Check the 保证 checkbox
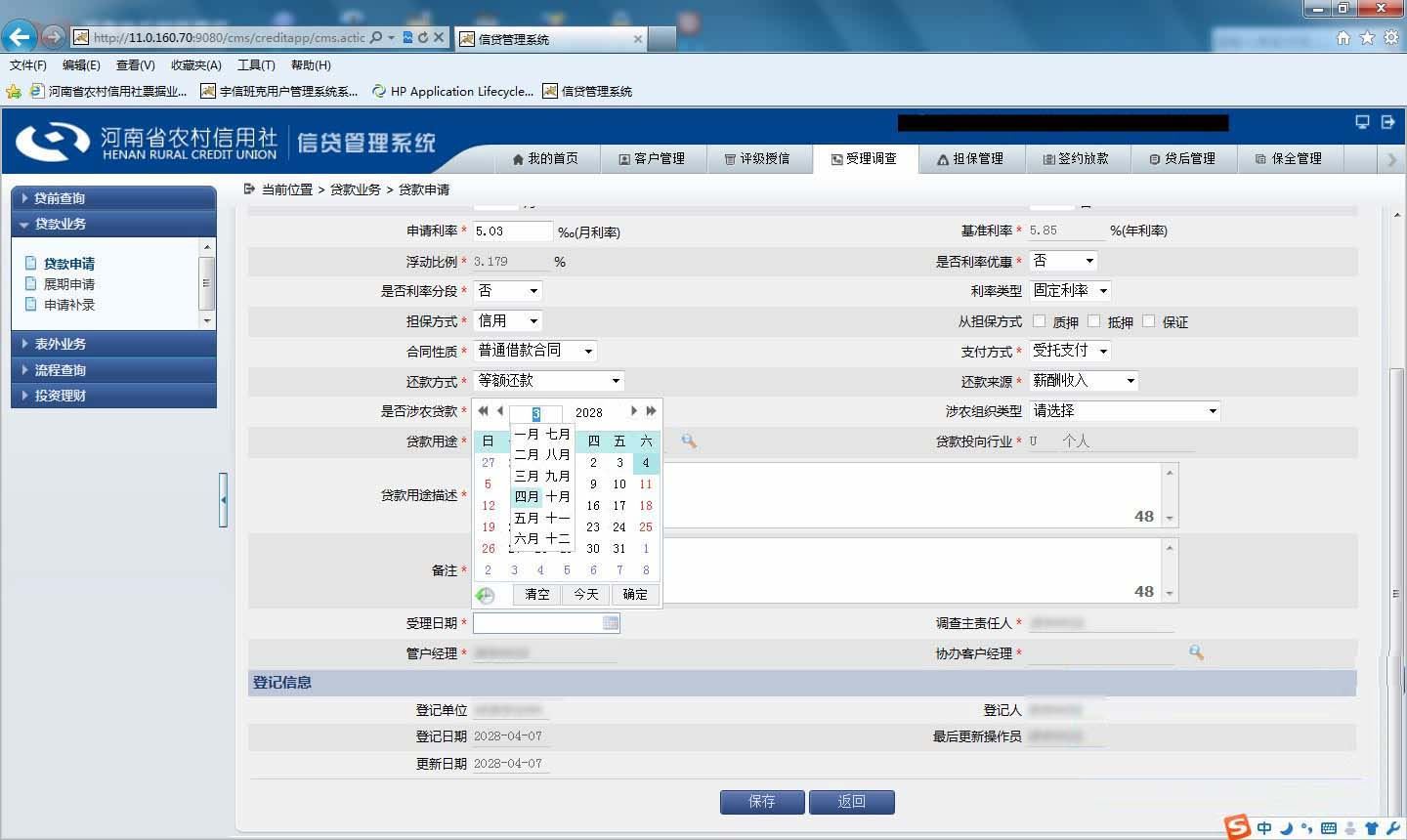The width and height of the screenshot is (1407, 840). [x=1148, y=321]
